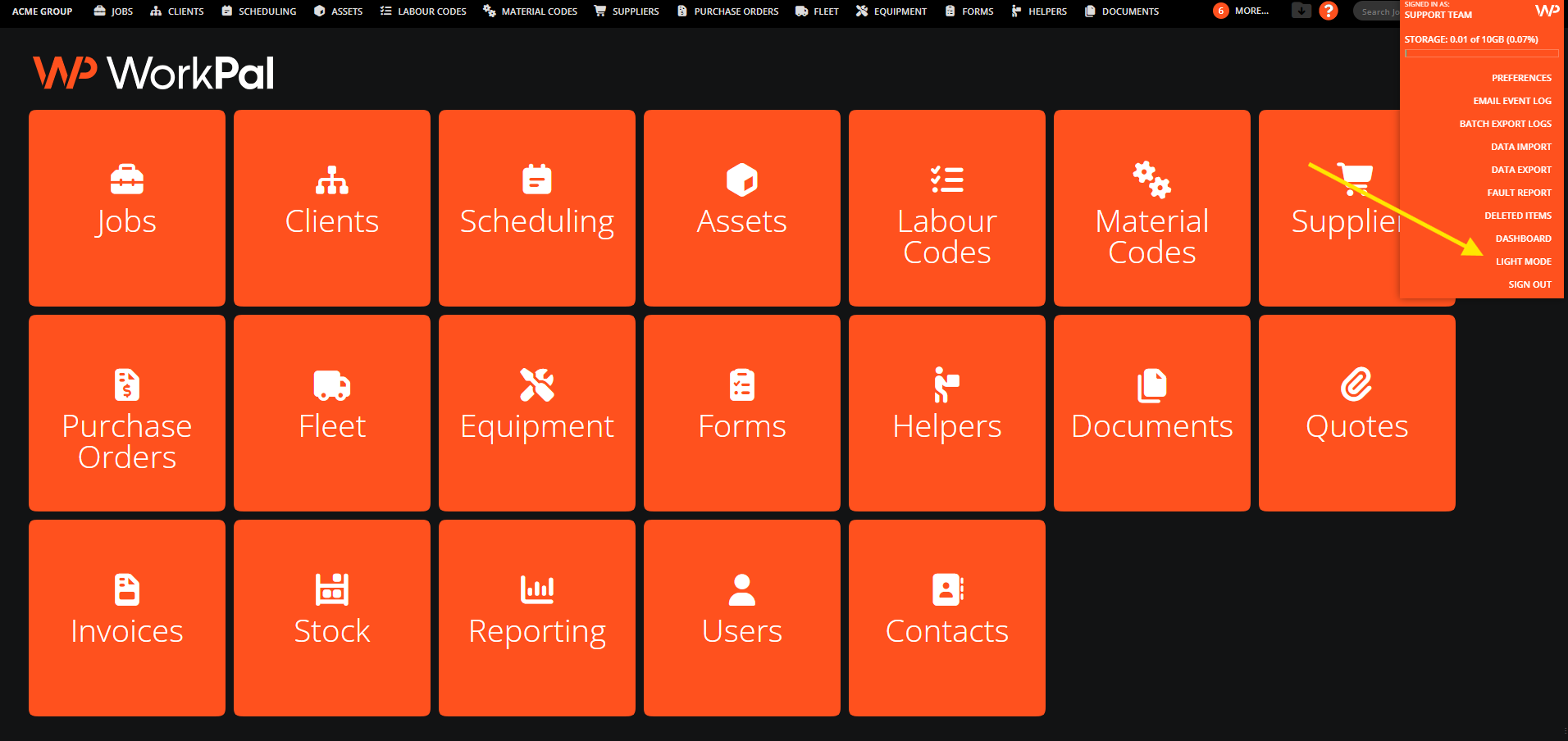
Task: Open the Stock tile
Action: pos(332,618)
